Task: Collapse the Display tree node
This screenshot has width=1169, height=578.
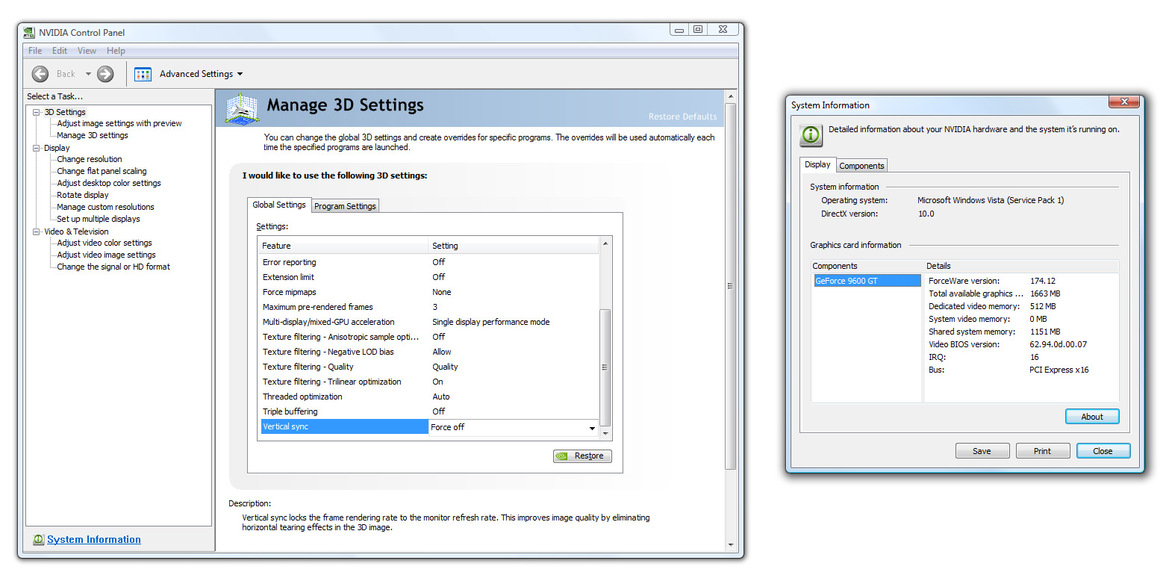Action: pos(36,148)
